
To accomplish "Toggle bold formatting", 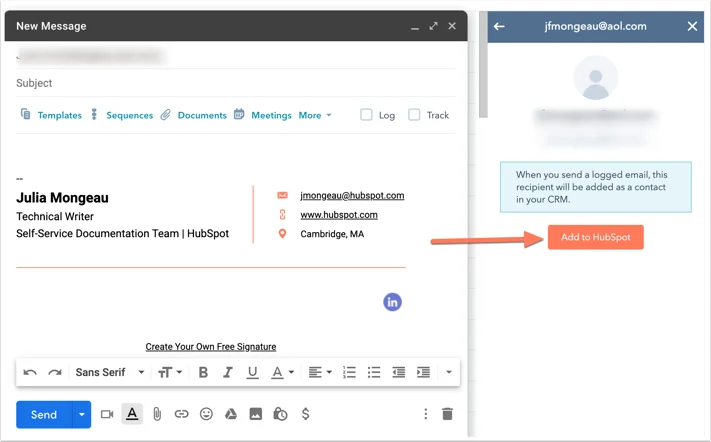I will (203, 372).
